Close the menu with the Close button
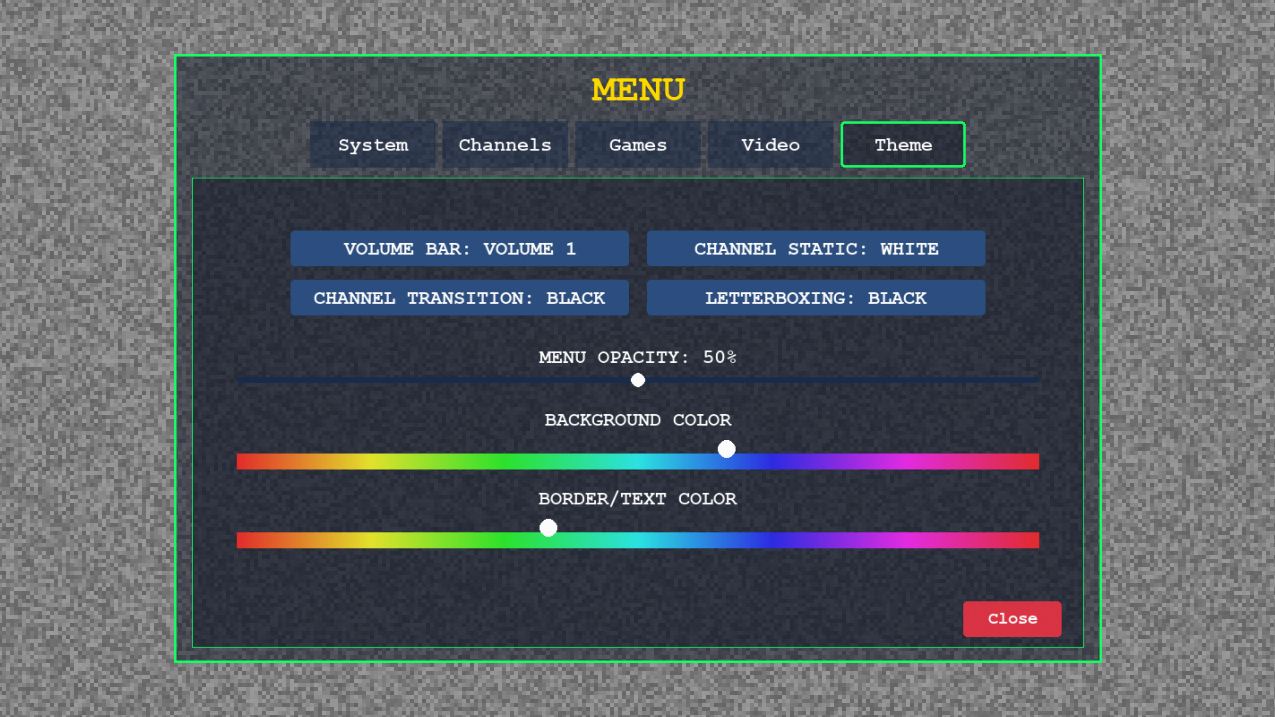1275x717 pixels. pos(1012,619)
